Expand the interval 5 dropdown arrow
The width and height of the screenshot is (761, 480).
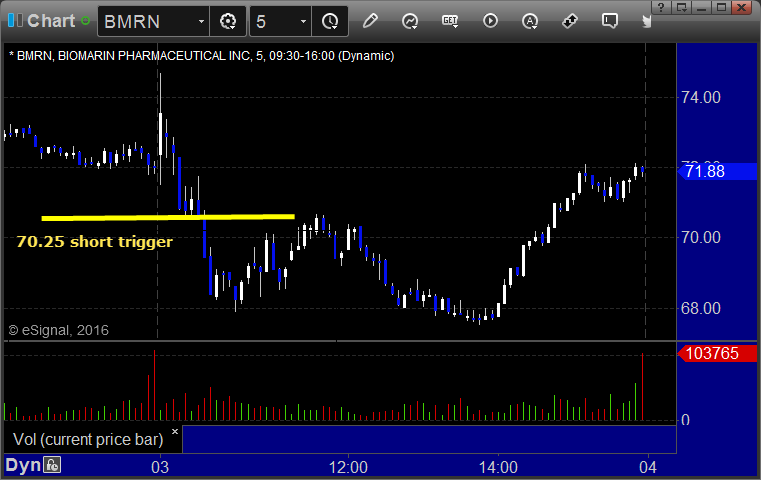coord(303,21)
